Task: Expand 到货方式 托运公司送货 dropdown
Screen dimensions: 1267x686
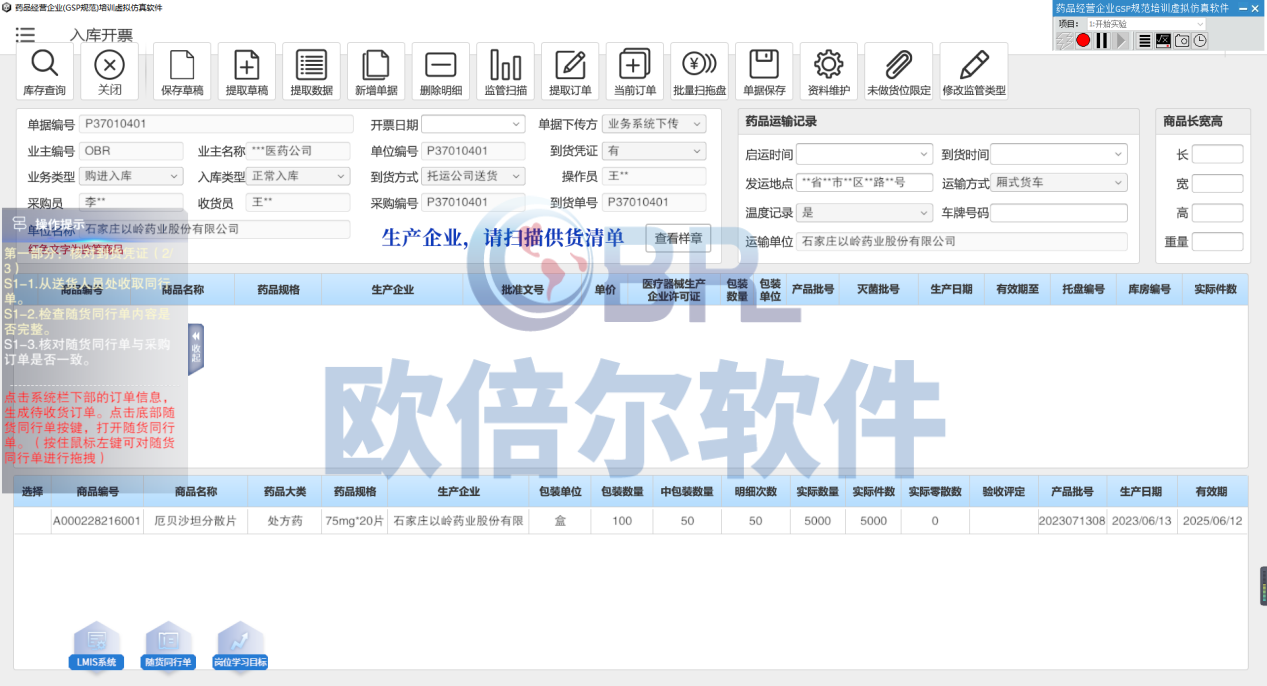Action: tap(472, 176)
